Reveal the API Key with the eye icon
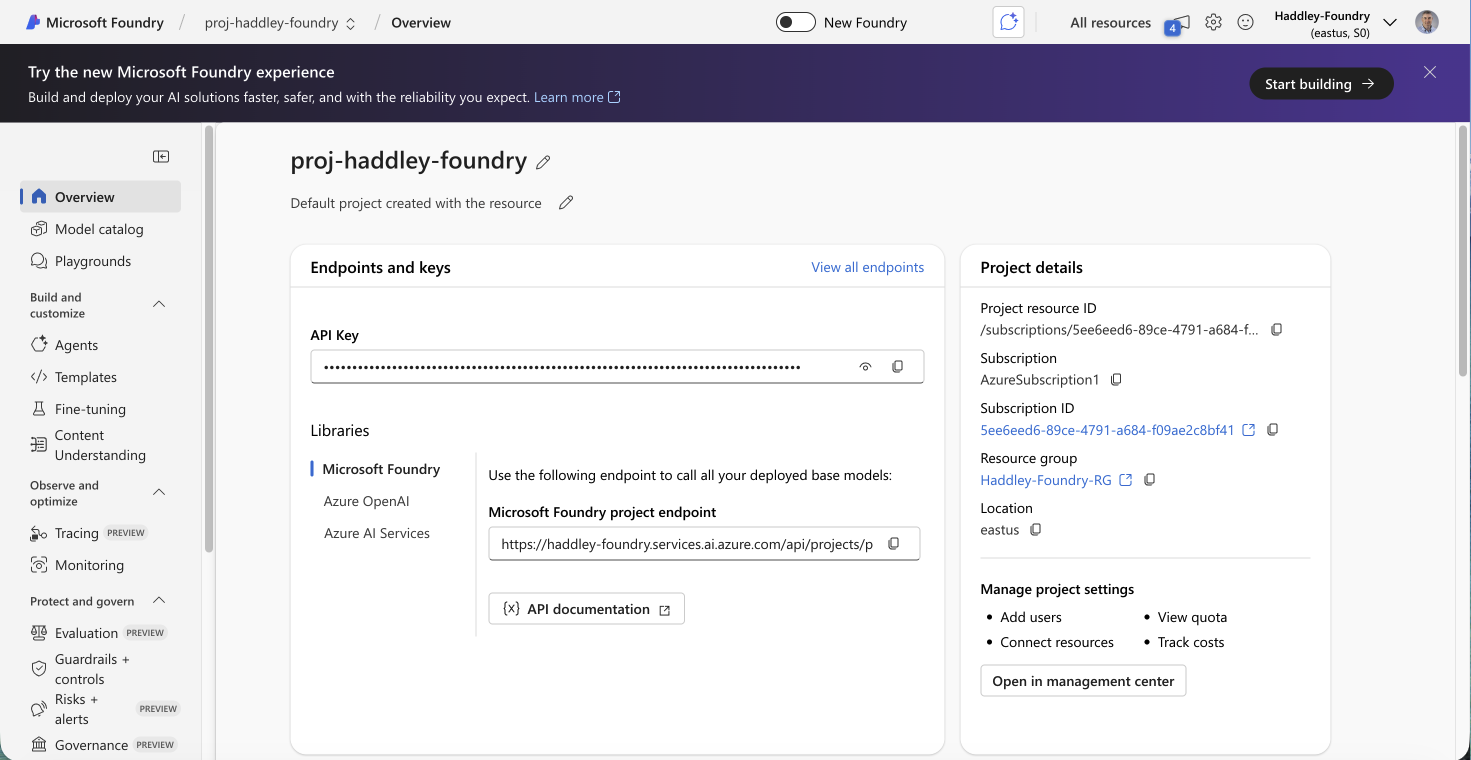 coord(864,366)
